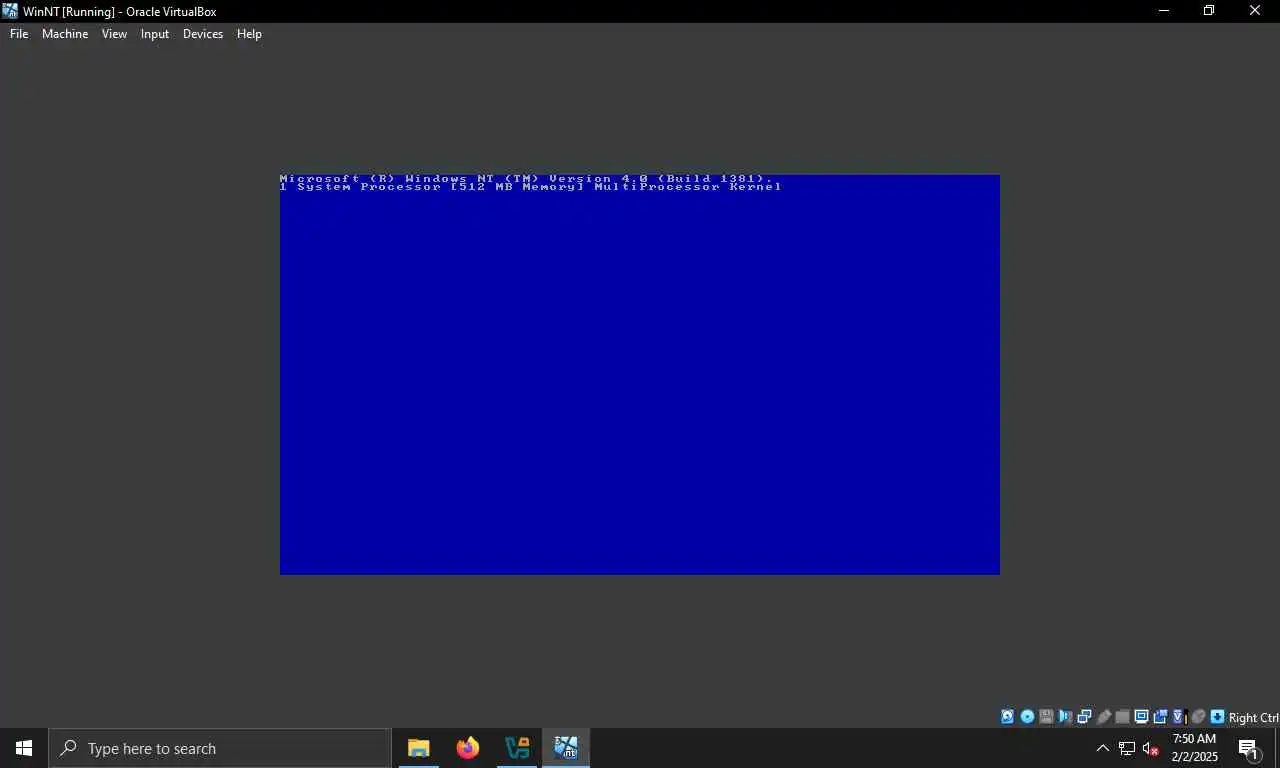Image resolution: width=1280 pixels, height=768 pixels.
Task: Restore down the VirtualBox window
Action: click(1209, 11)
